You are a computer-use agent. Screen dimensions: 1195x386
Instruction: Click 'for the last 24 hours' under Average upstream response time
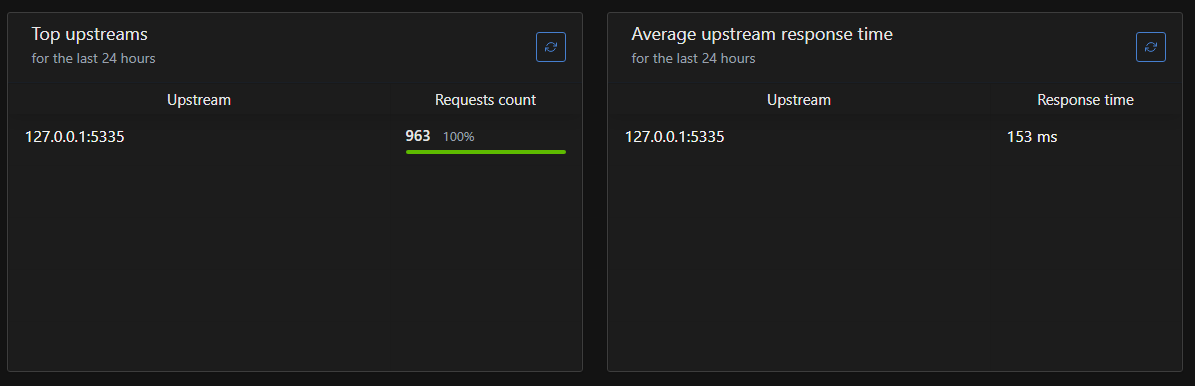(x=694, y=58)
